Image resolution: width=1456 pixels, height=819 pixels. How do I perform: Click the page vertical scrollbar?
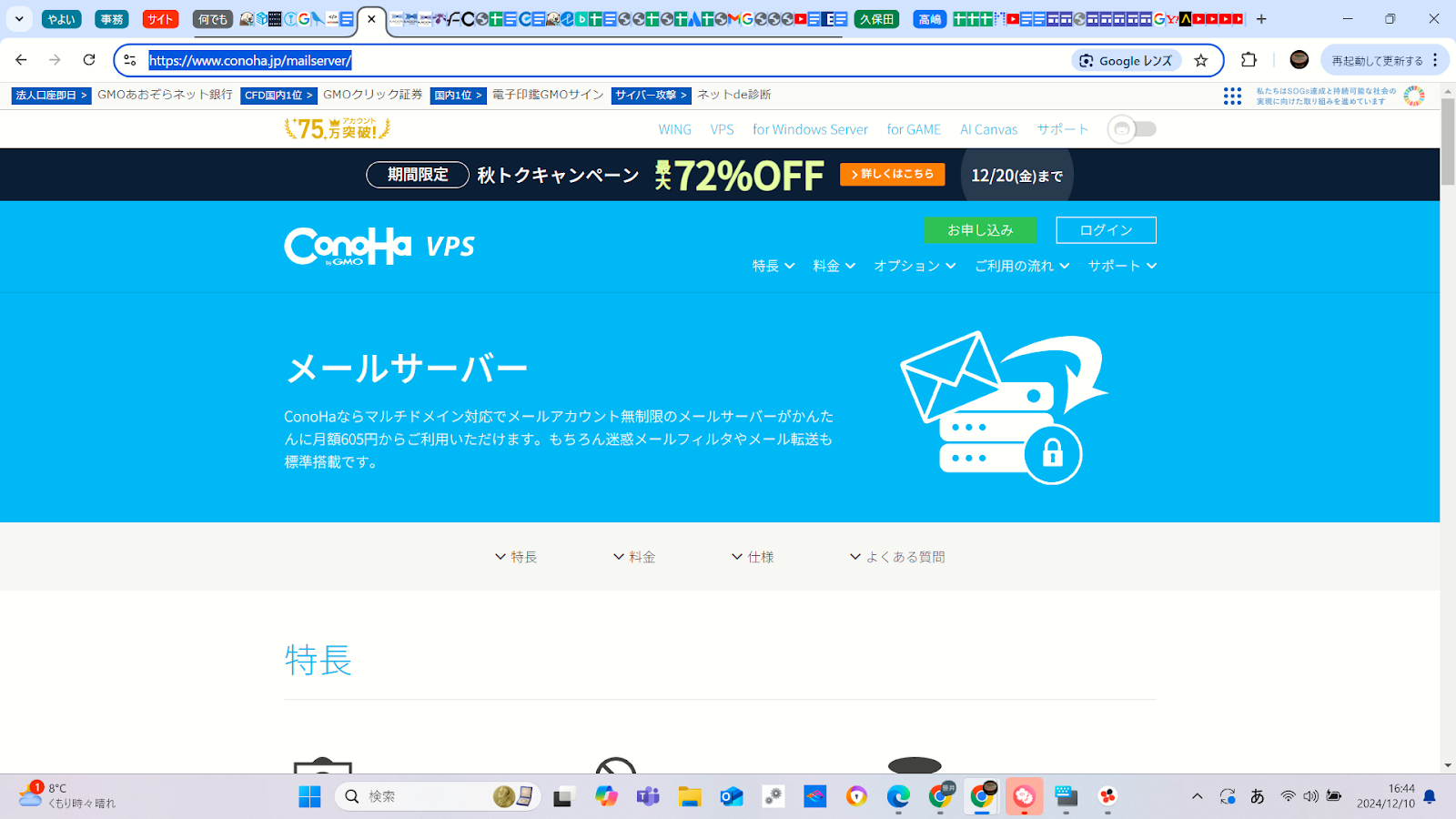point(1448,143)
